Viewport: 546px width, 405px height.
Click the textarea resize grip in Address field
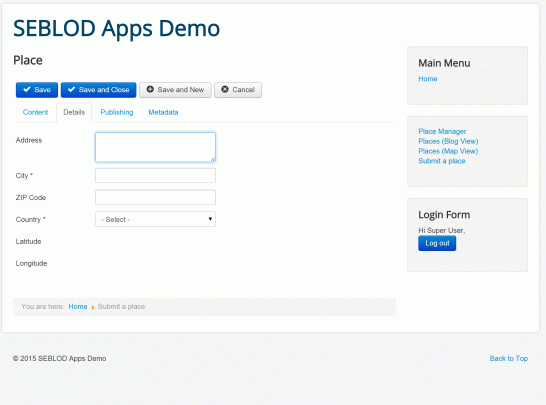(x=213, y=159)
